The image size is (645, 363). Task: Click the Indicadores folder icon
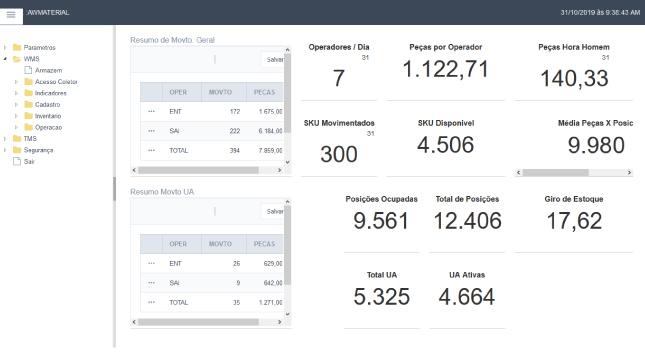click(x=28, y=93)
